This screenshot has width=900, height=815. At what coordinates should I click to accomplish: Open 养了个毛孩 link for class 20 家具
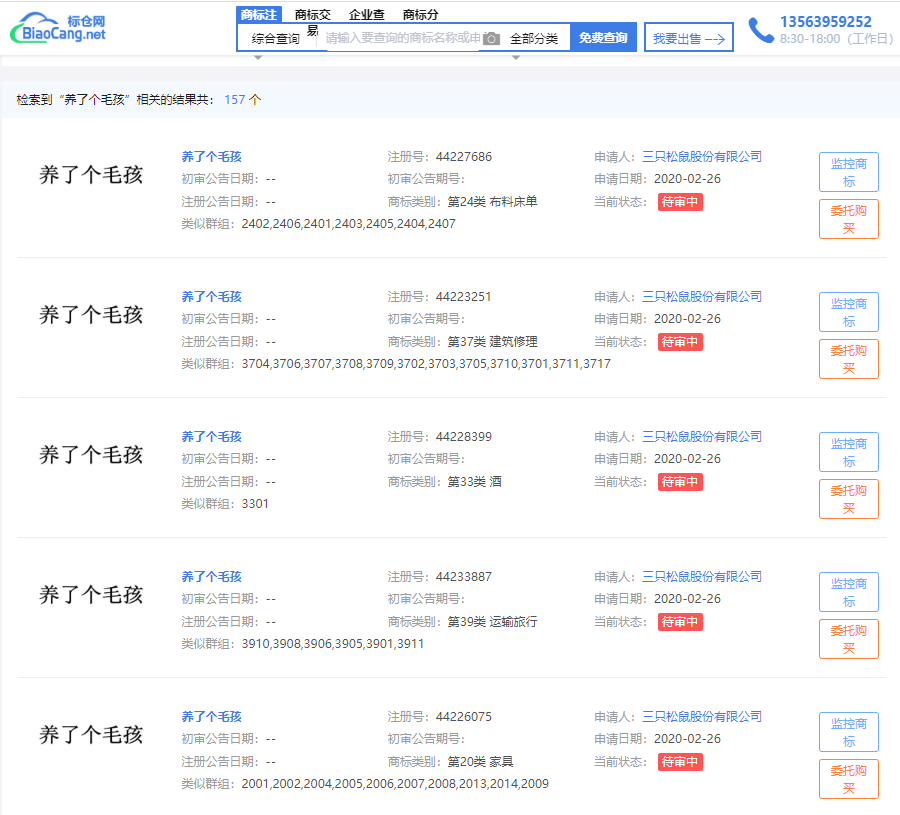(212, 717)
